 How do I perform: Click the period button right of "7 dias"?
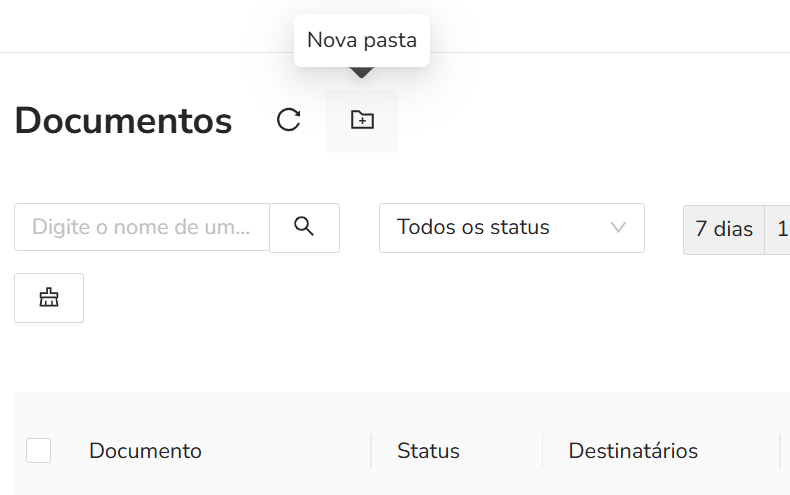click(x=780, y=229)
